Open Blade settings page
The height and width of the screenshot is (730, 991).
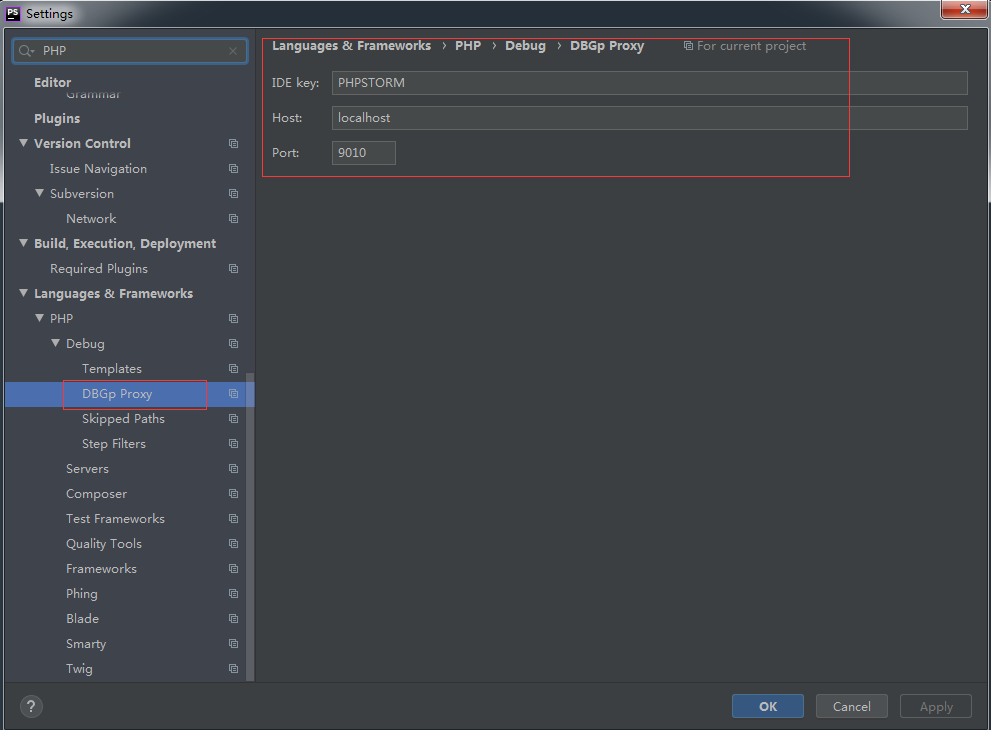(82, 619)
